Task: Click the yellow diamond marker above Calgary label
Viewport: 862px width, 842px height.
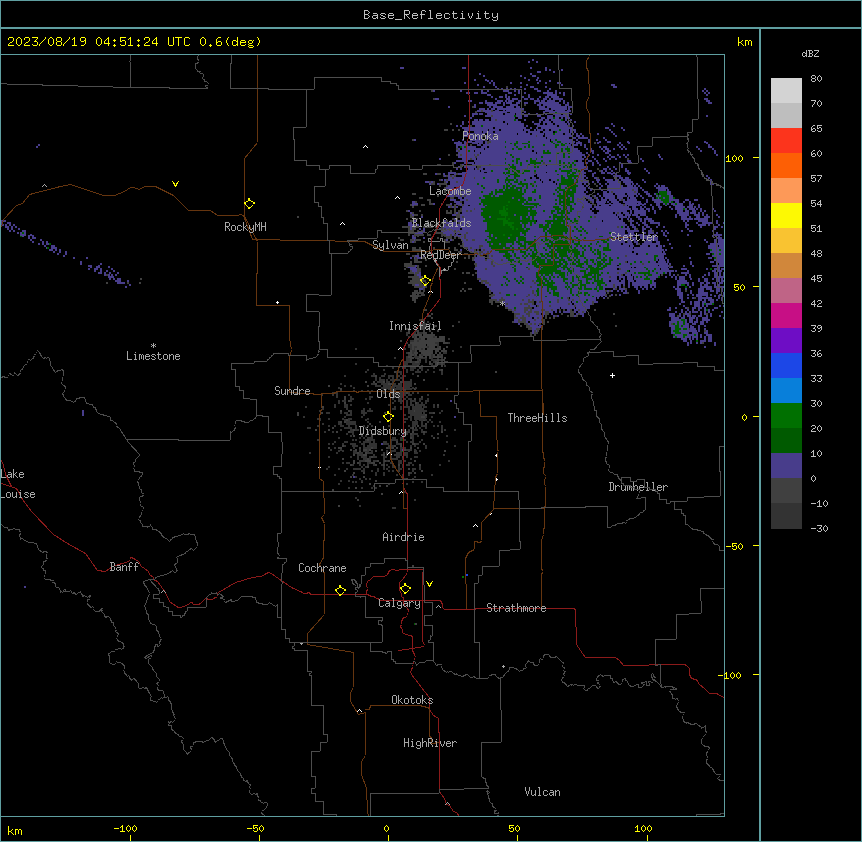Action: point(405,589)
